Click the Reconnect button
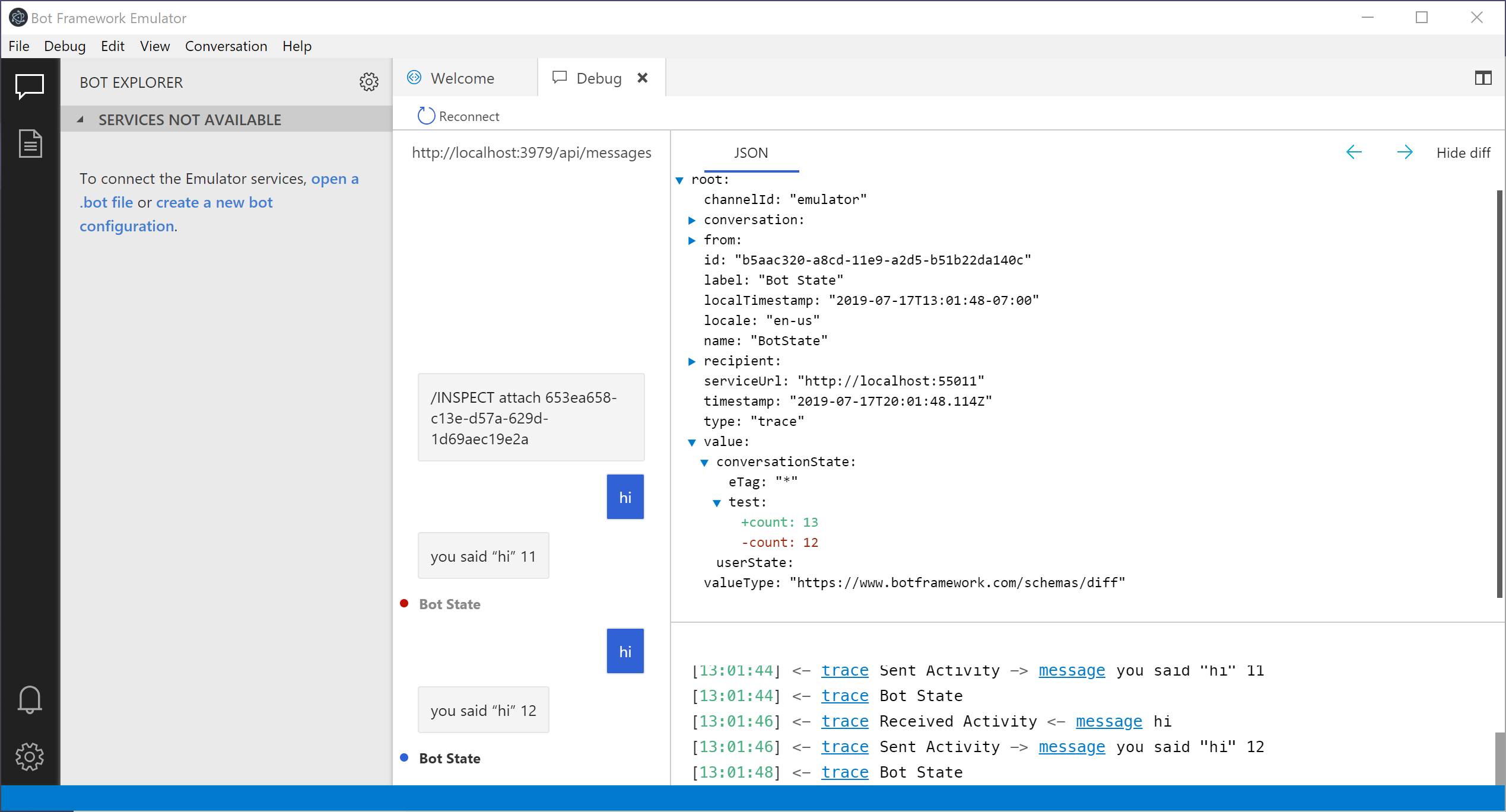The width and height of the screenshot is (1506, 812). (459, 116)
